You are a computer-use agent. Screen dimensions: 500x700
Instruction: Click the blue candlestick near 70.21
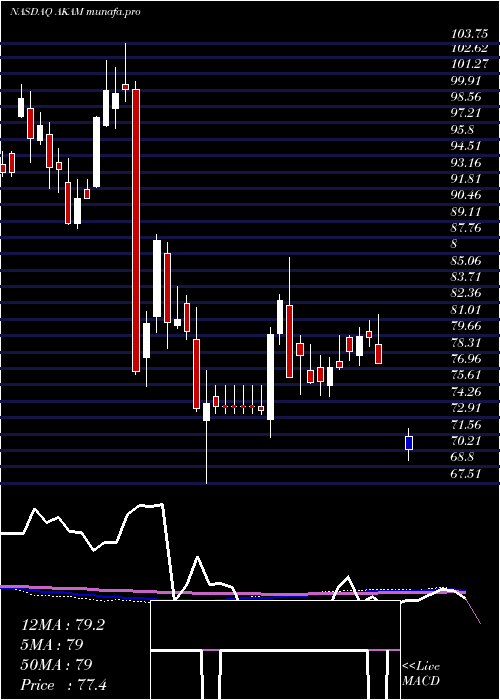click(408, 443)
